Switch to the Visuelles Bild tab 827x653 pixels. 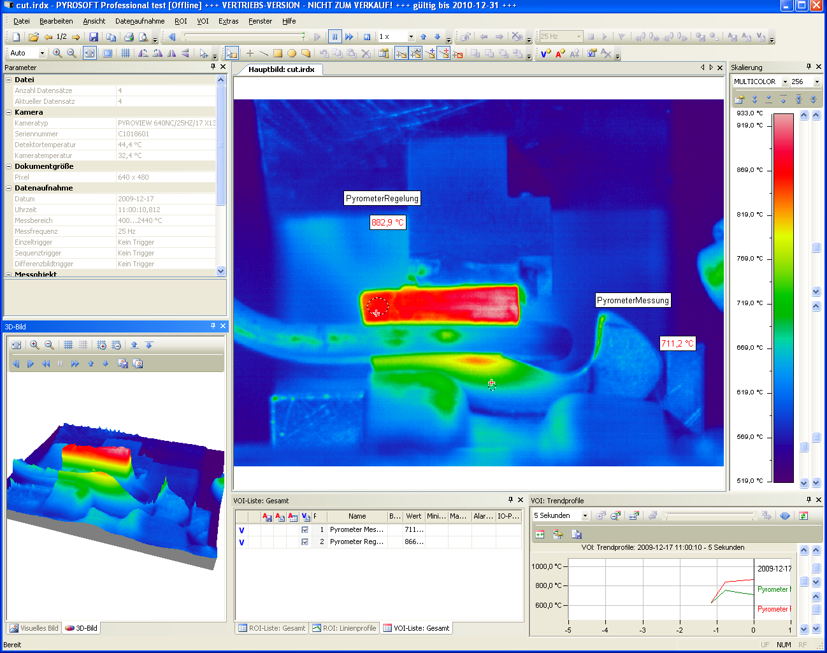34,628
